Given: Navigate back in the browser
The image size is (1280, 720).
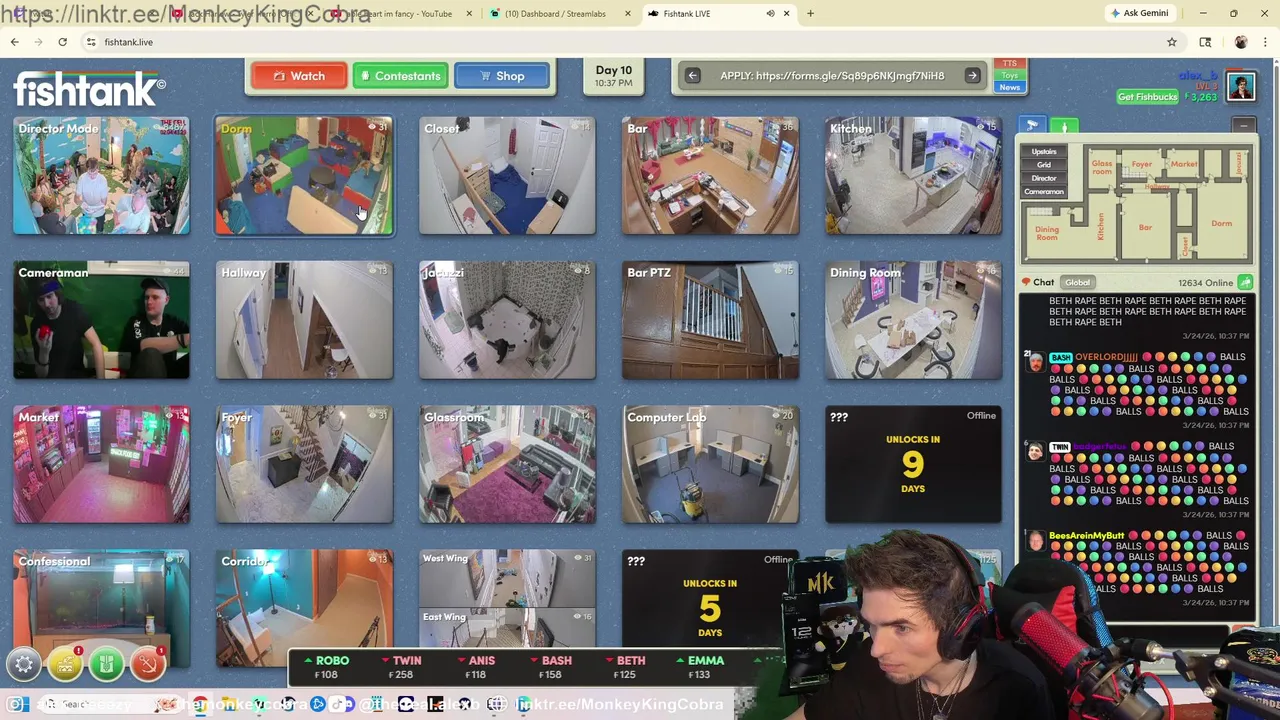Looking at the screenshot, I should pos(15,42).
